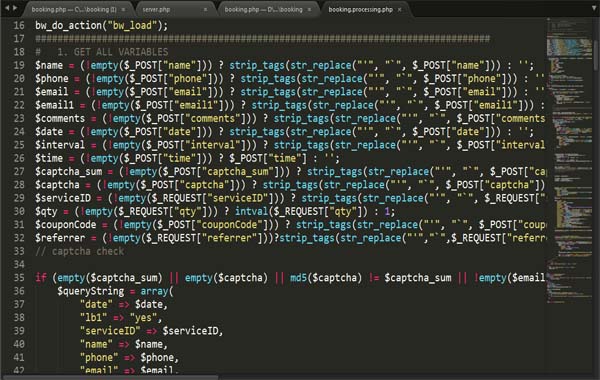Click line number 30 in gutter
The image size is (600, 380).
coord(19,212)
